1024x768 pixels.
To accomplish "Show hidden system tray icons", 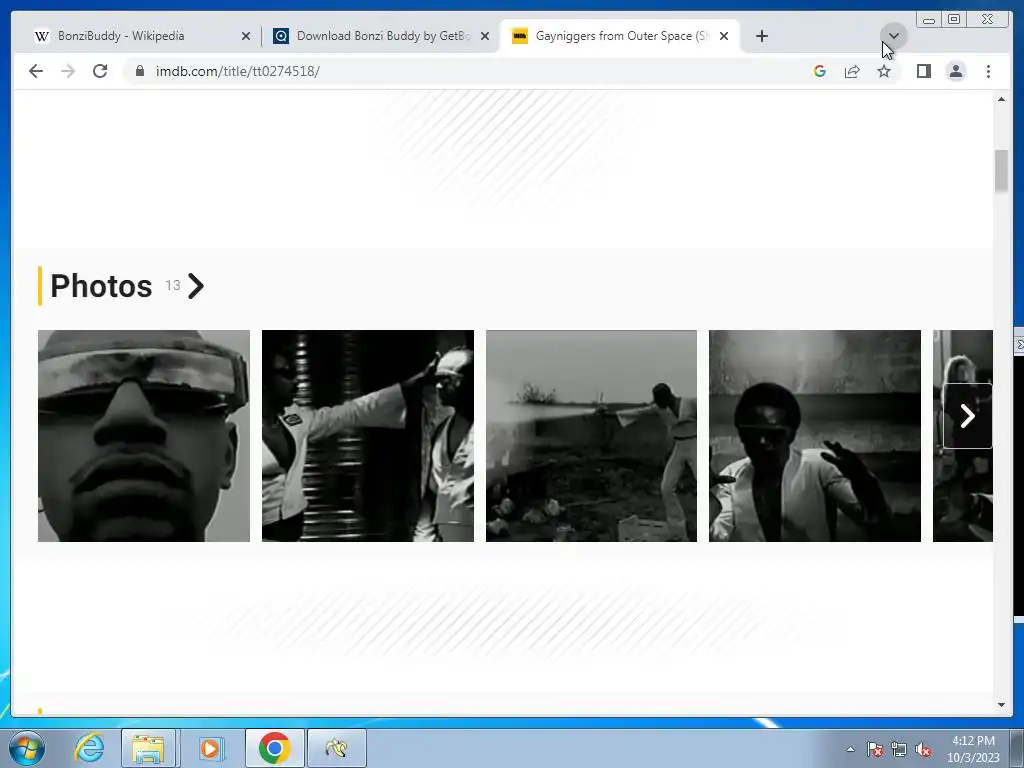I will (850, 749).
